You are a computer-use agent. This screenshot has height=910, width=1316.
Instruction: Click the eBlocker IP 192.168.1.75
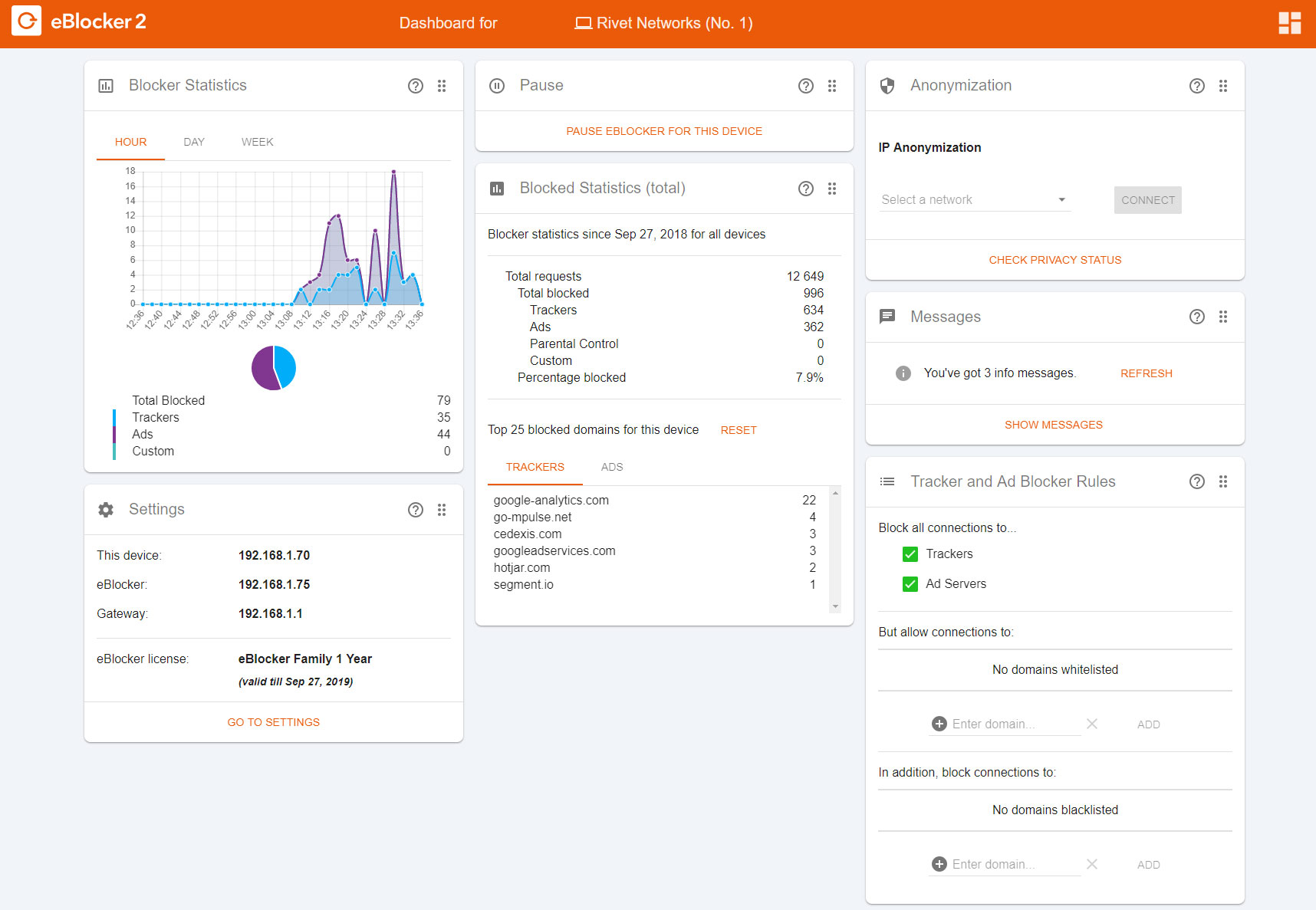pyautogui.click(x=274, y=584)
